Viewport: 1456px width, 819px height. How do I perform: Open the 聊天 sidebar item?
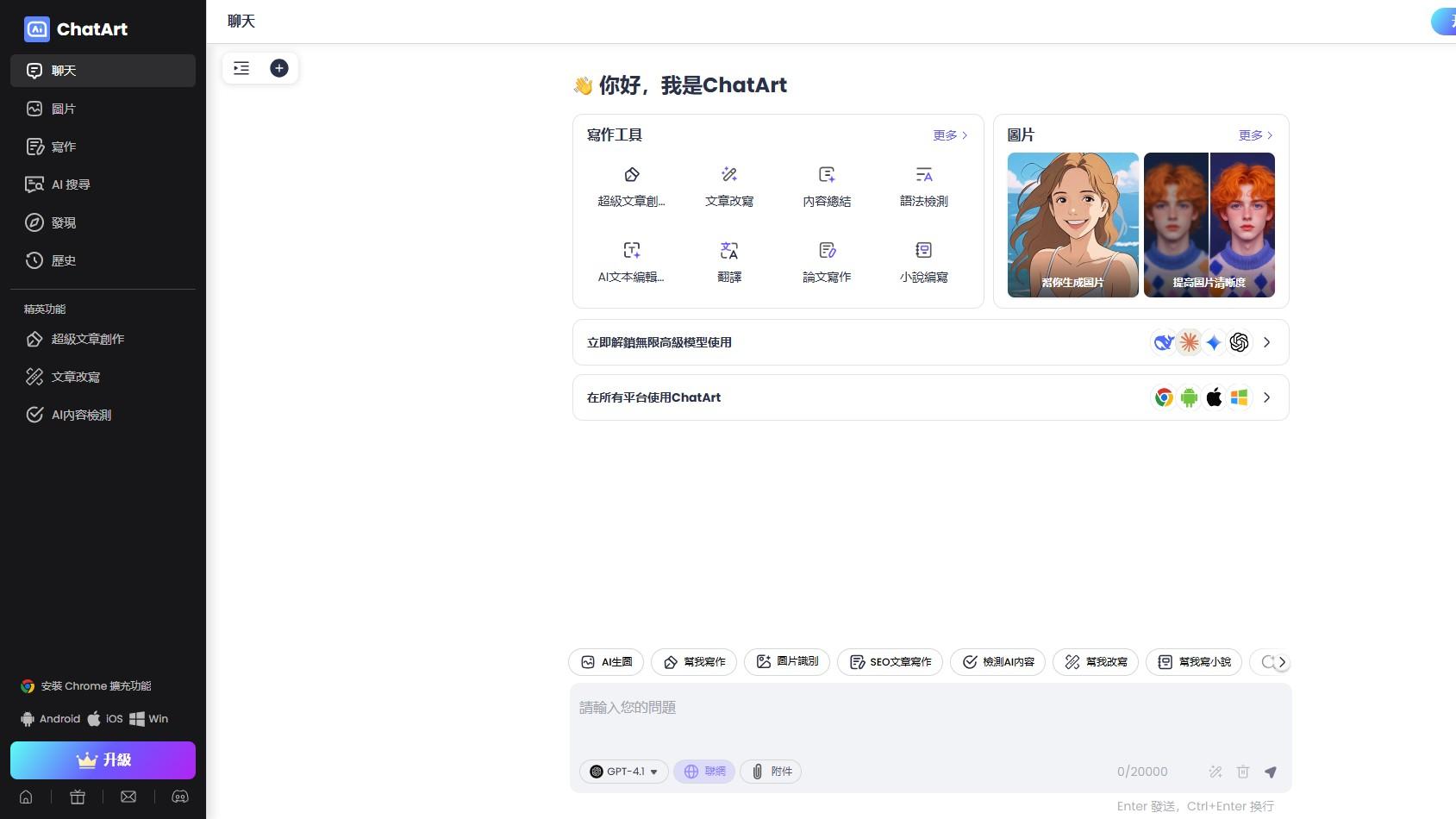(103, 71)
